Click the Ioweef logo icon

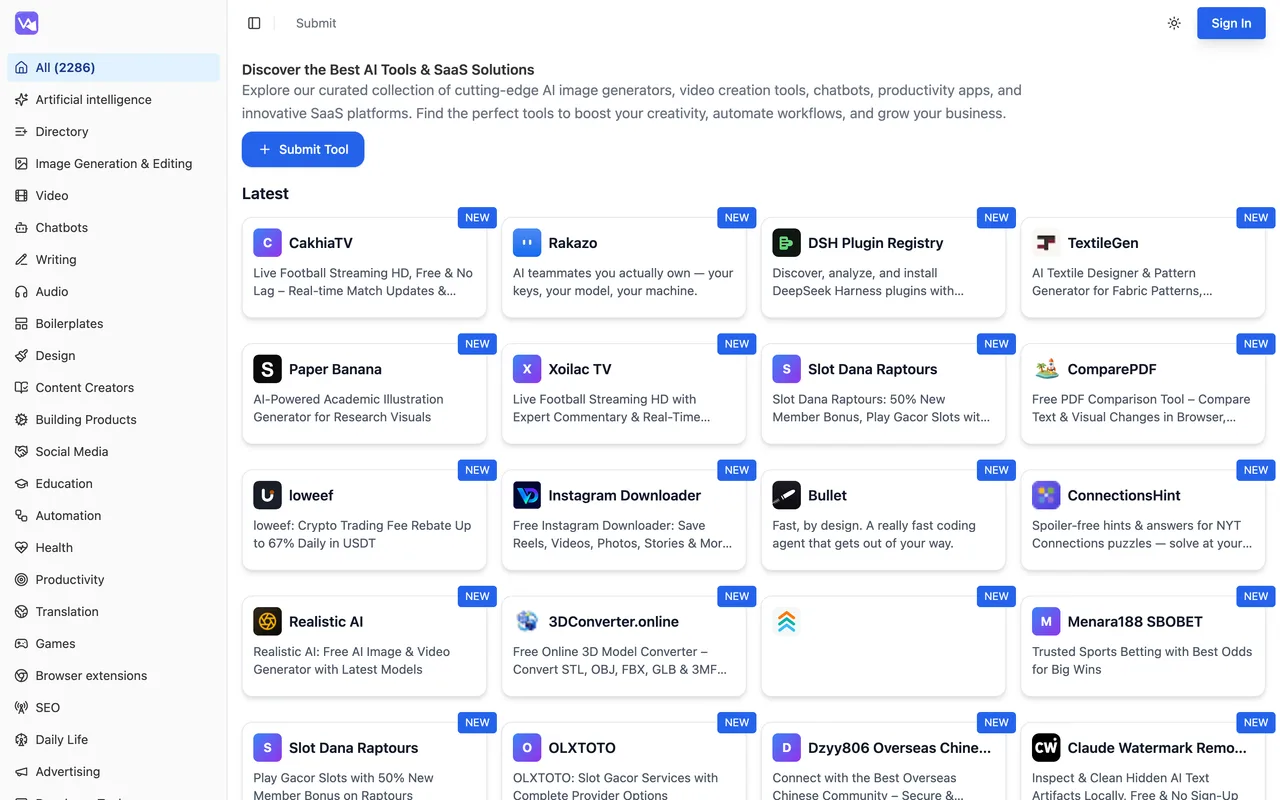267,495
